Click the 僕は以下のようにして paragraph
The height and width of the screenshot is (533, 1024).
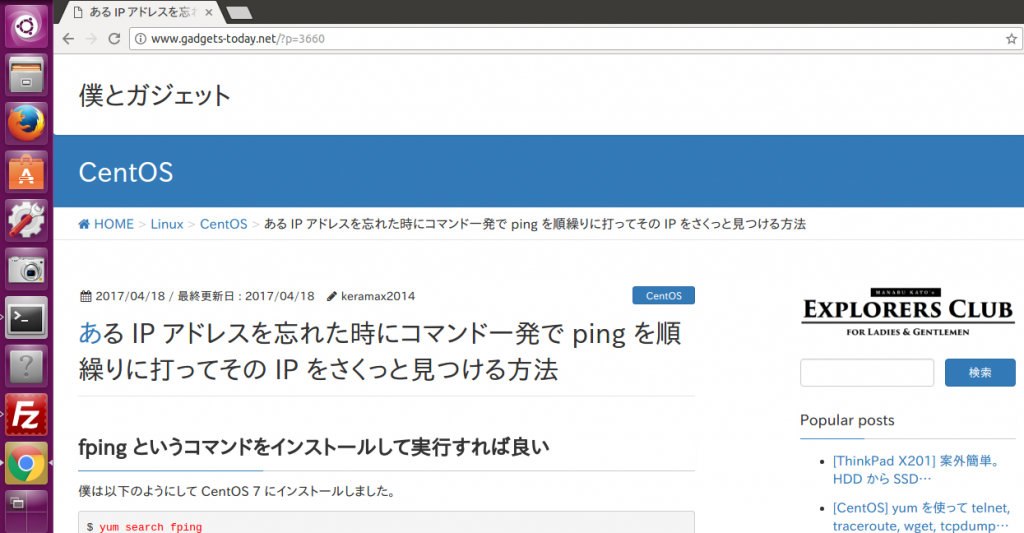238,491
